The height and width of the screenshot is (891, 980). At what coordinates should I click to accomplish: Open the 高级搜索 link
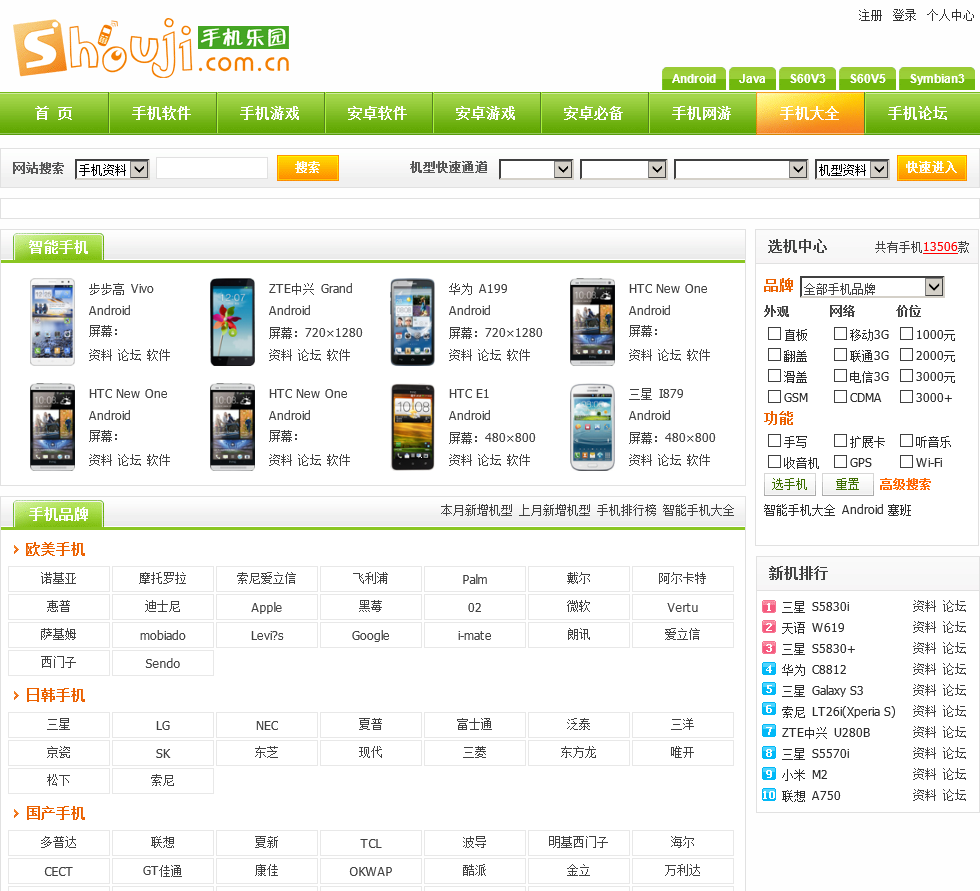click(x=905, y=484)
